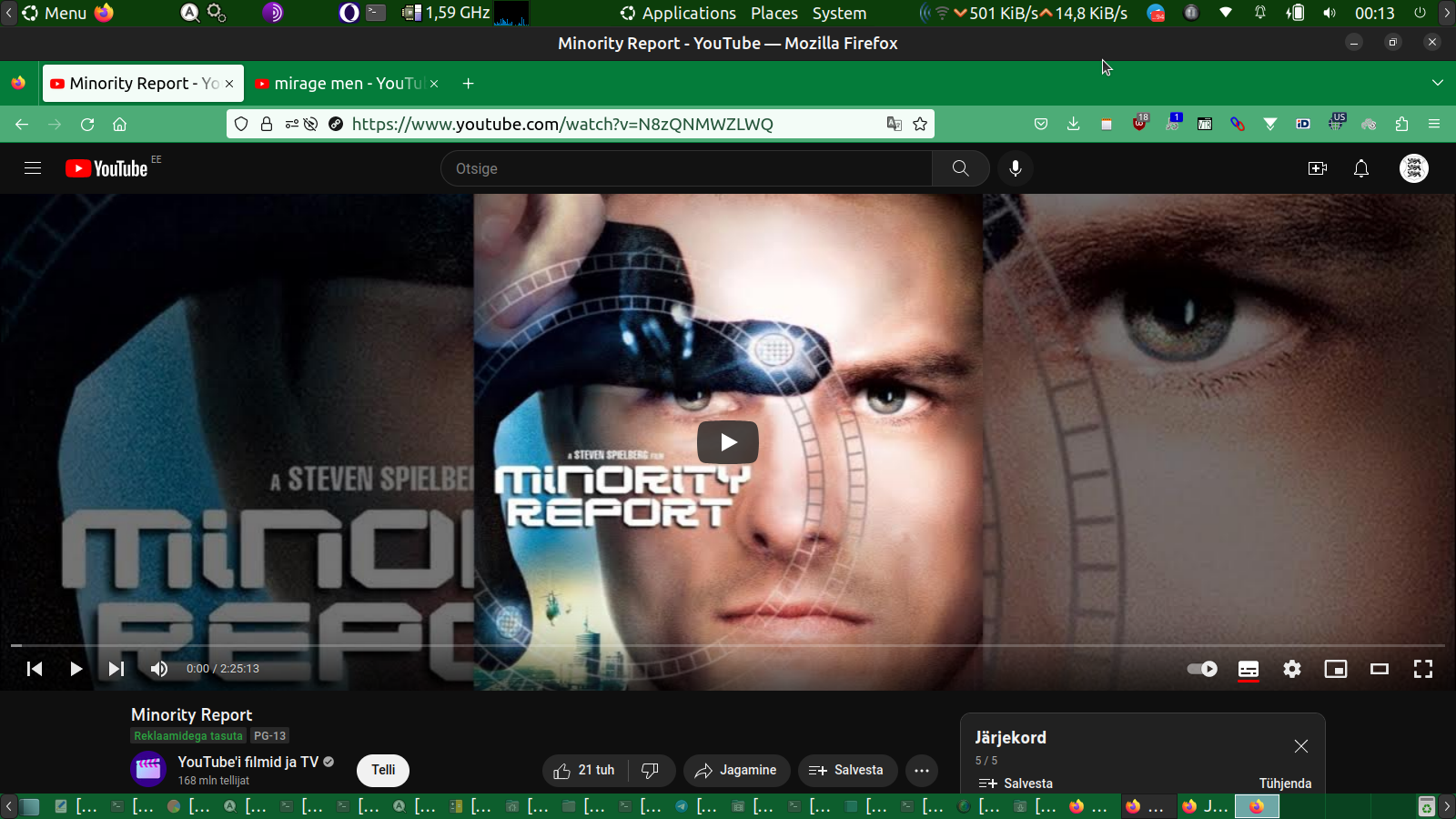
Task: Open a new Firefox tab
Action: (468, 84)
